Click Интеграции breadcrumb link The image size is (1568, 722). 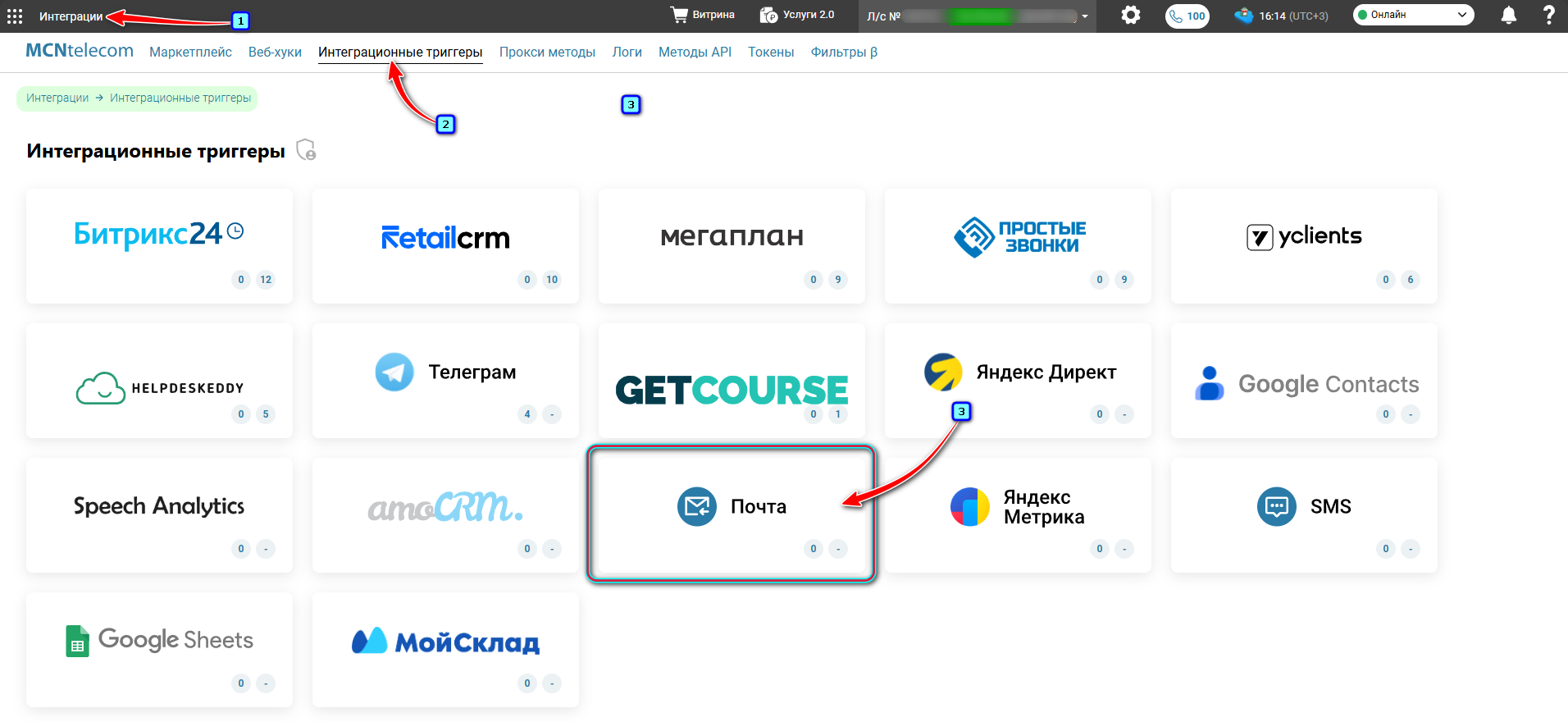(57, 98)
